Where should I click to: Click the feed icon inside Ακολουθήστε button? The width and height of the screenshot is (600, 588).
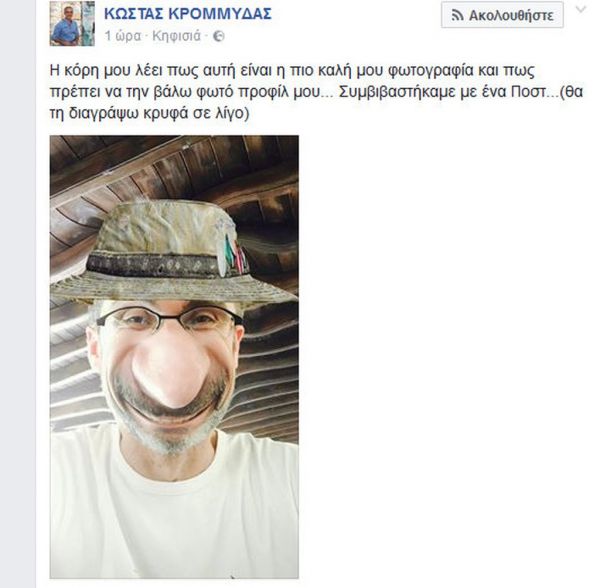pyautogui.click(x=457, y=16)
